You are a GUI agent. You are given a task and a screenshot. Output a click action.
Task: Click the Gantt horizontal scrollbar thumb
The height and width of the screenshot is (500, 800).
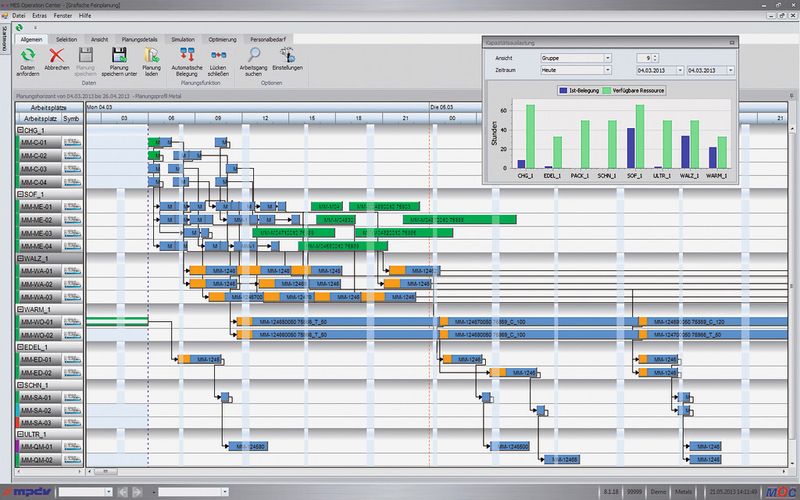click(106, 471)
